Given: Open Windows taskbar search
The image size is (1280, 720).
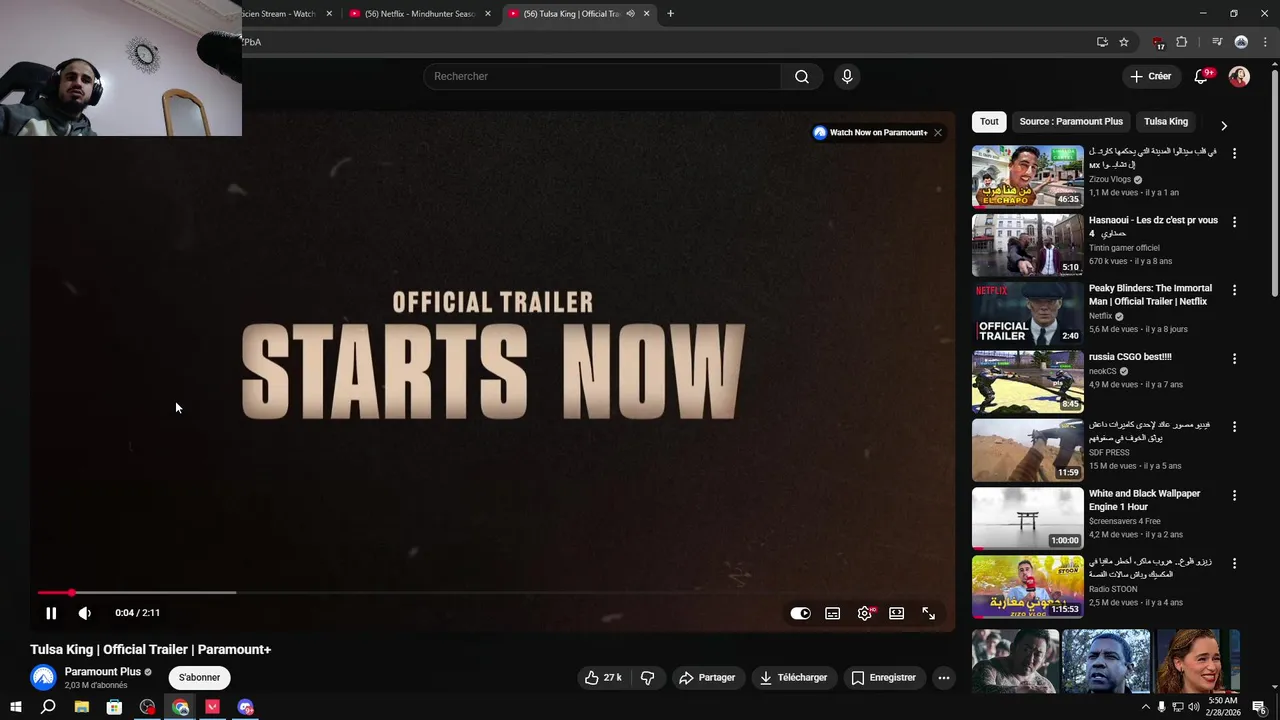Looking at the screenshot, I should click(48, 707).
